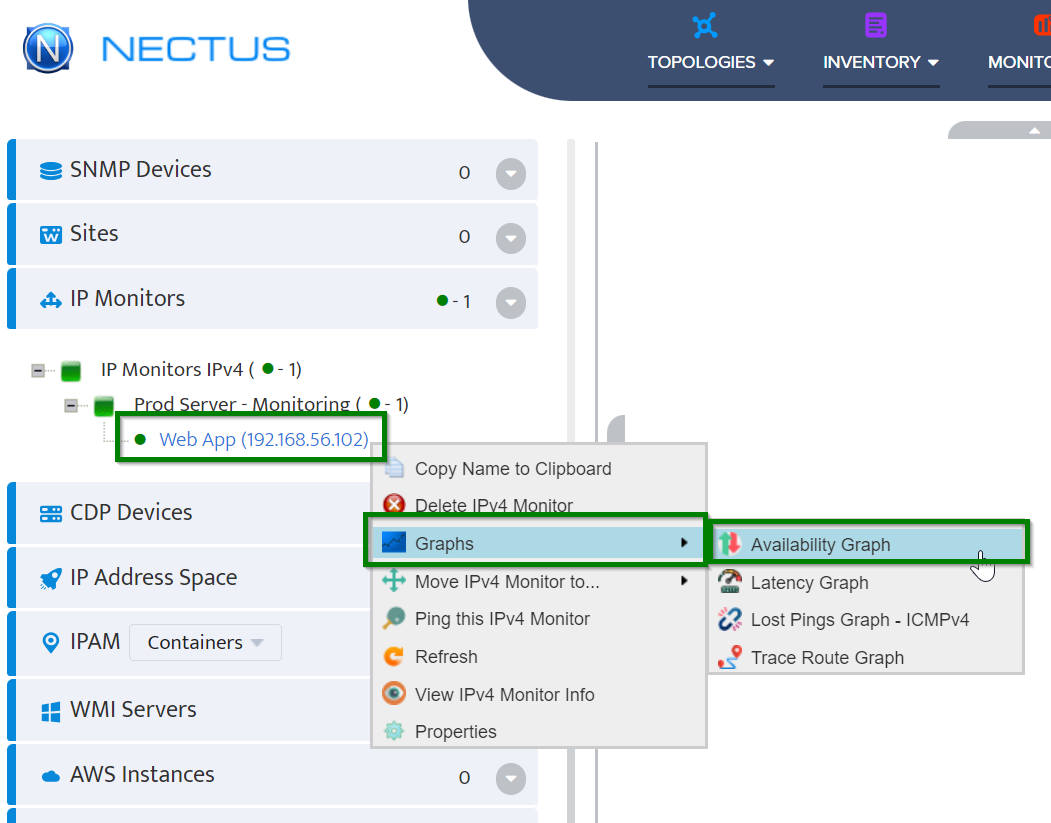
Task: Expand the Sites panel arrow
Action: pos(511,238)
